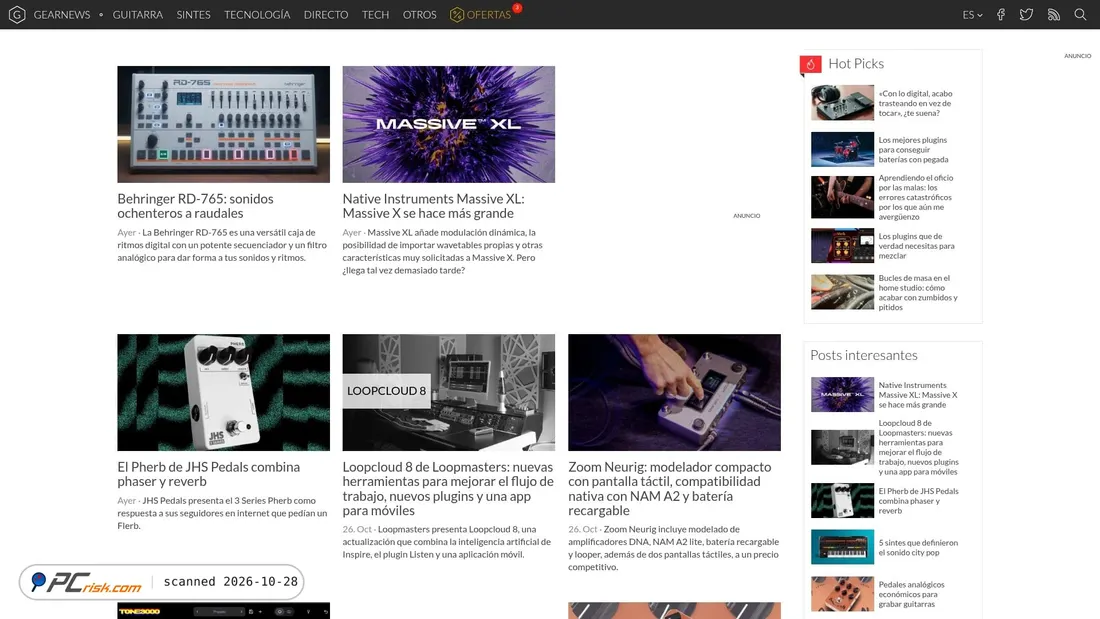
Task: Click Loopcloud thumbnail in Posts interesantes
Action: pos(843,447)
